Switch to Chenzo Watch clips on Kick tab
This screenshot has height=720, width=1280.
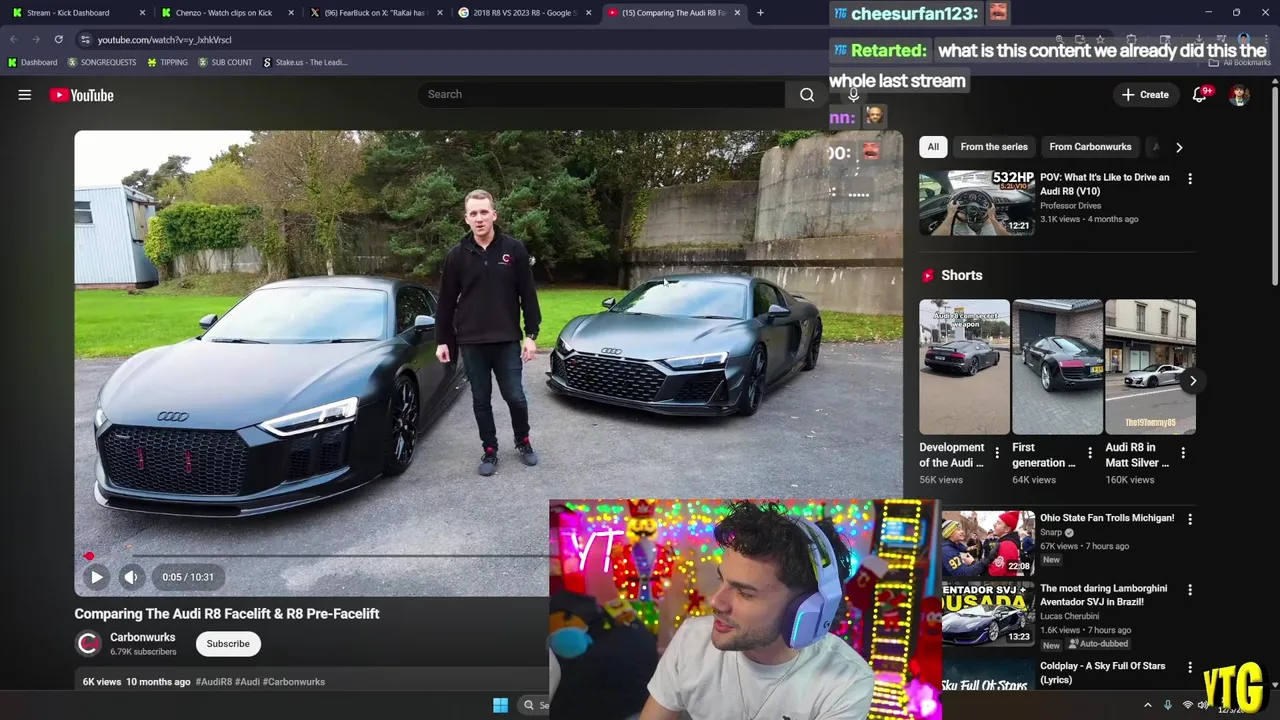[225, 13]
